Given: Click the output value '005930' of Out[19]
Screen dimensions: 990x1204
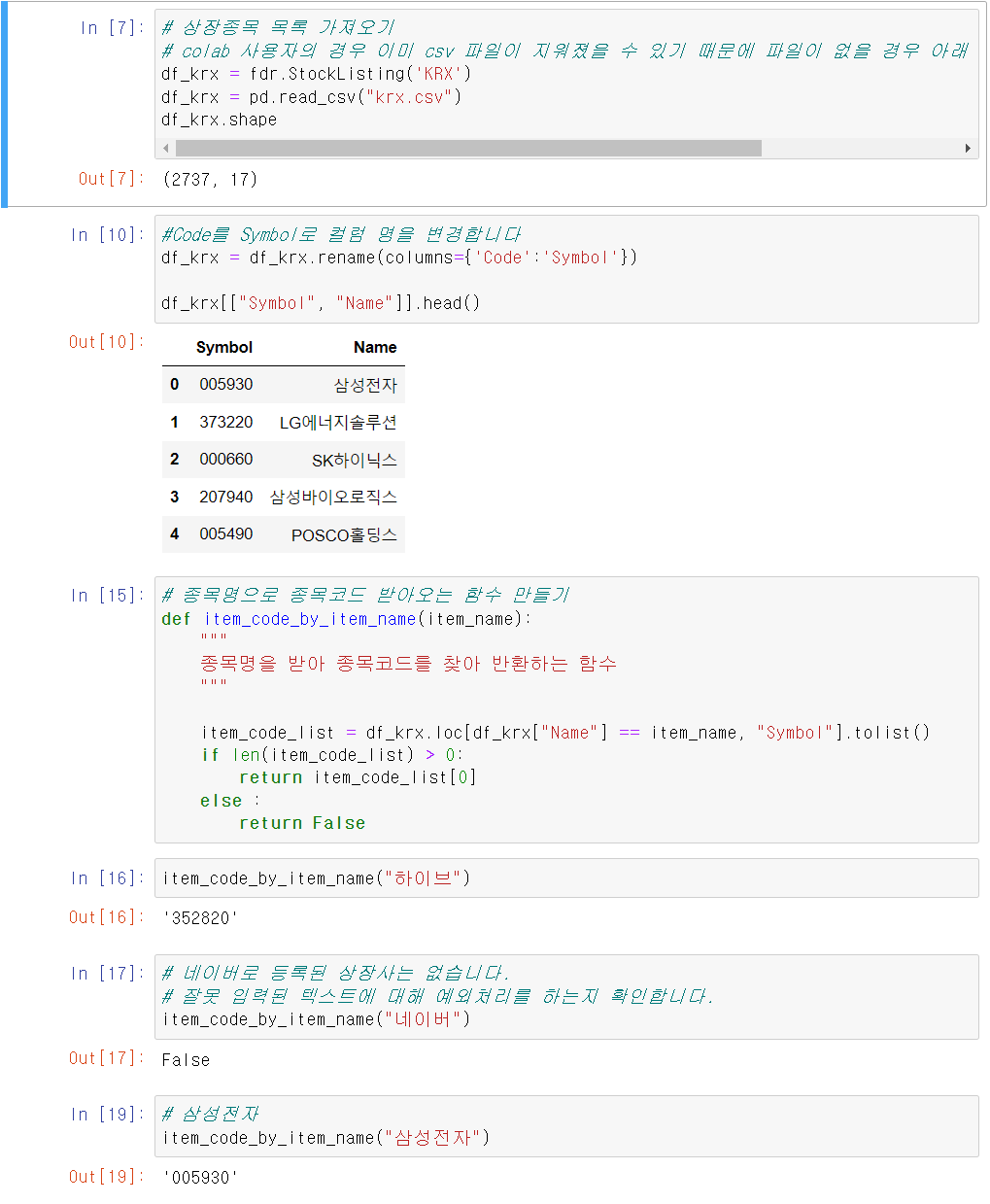Looking at the screenshot, I should (x=200, y=1178).
